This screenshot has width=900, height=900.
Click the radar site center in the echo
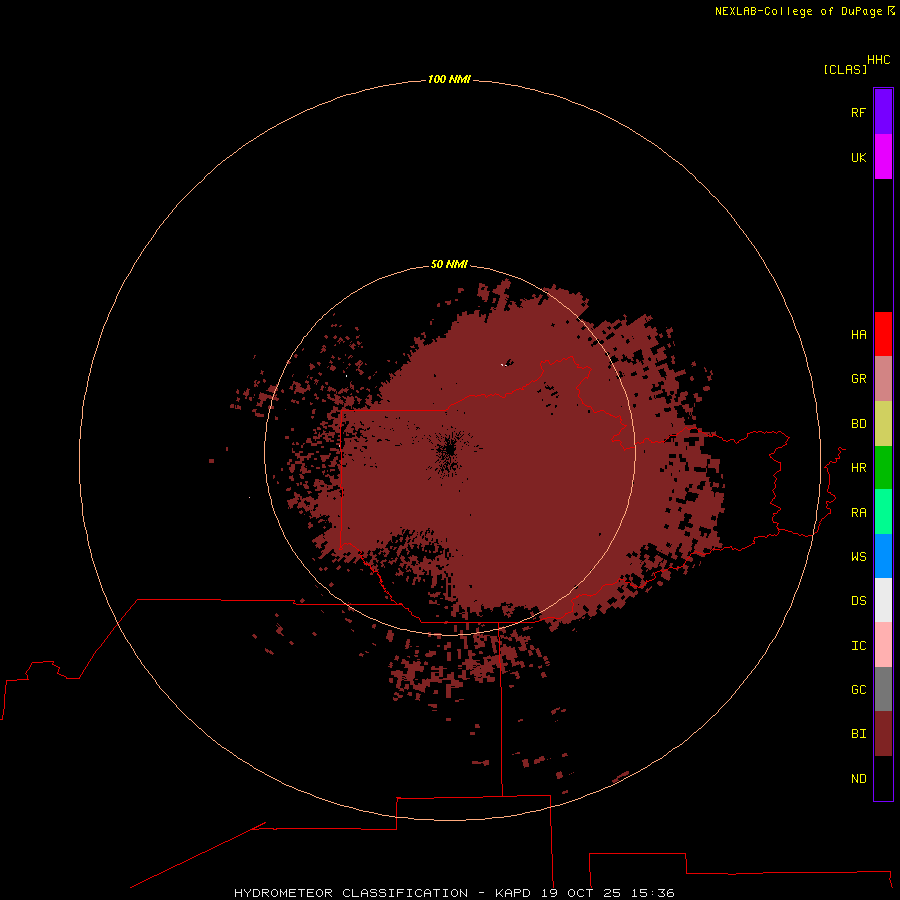tap(449, 451)
